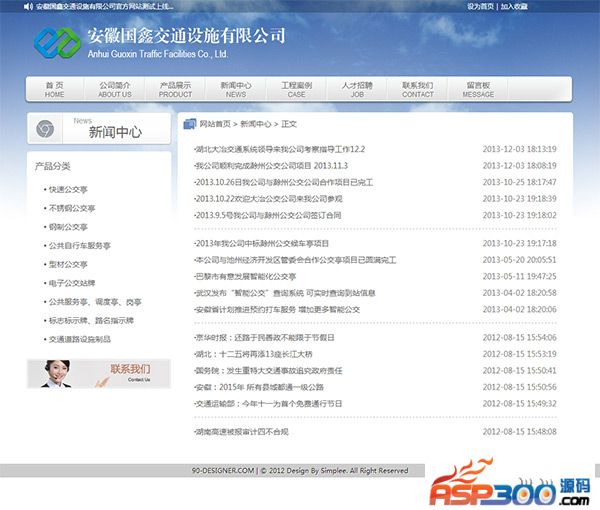
Task: Select 公共自行车服务亭 product category
Action: pyautogui.click(x=79, y=245)
